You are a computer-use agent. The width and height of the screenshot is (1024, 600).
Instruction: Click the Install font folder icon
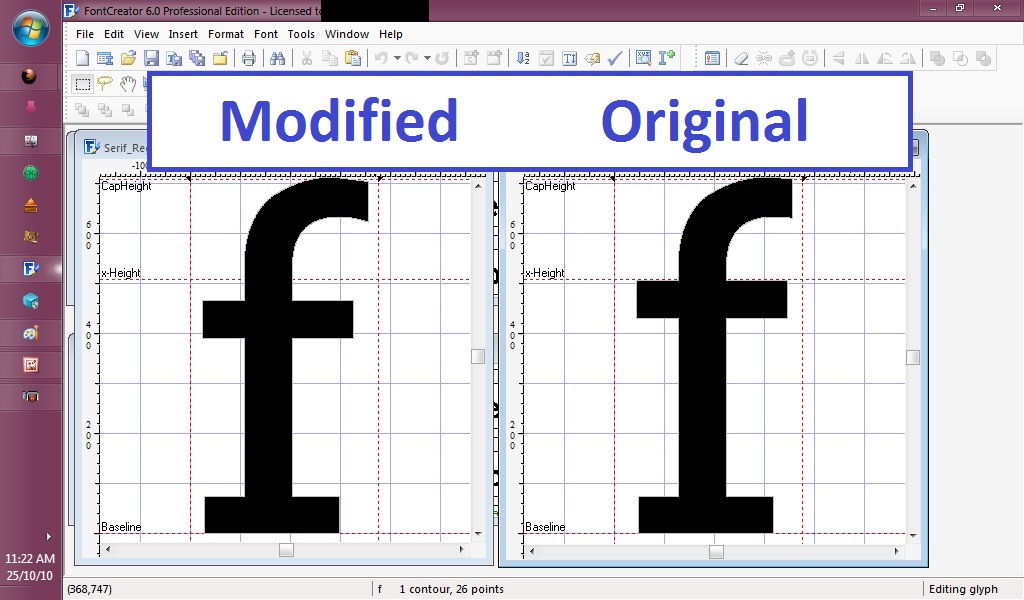pyautogui.click(x=220, y=59)
